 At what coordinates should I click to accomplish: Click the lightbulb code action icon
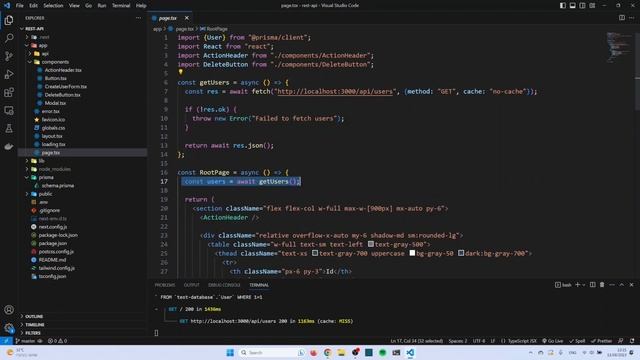point(180,72)
